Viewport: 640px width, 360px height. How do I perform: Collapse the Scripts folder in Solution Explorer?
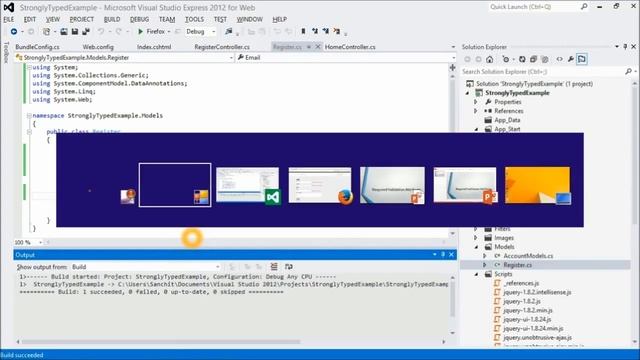tap(476, 274)
